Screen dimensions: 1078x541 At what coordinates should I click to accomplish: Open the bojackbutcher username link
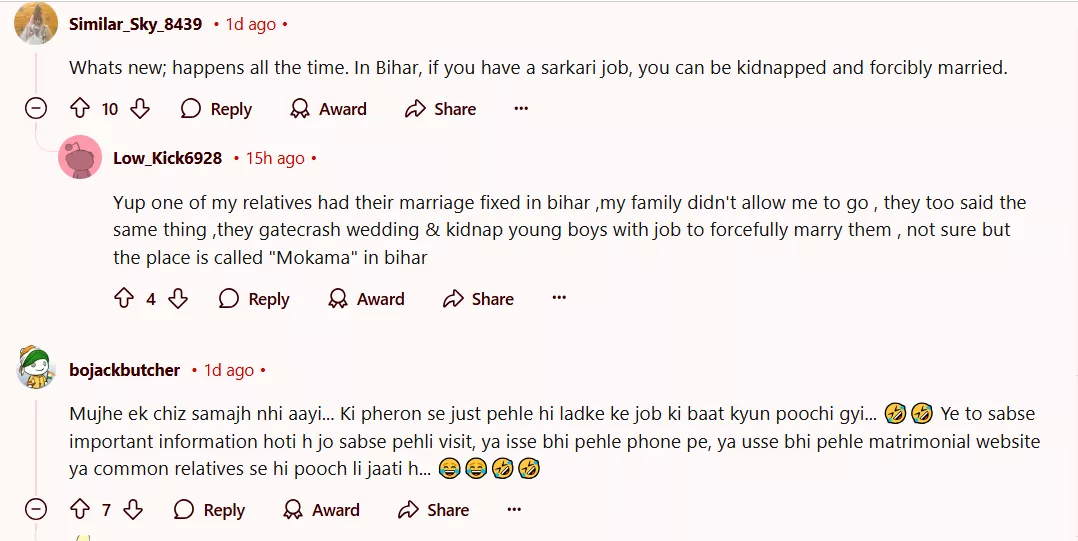pyautogui.click(x=125, y=370)
